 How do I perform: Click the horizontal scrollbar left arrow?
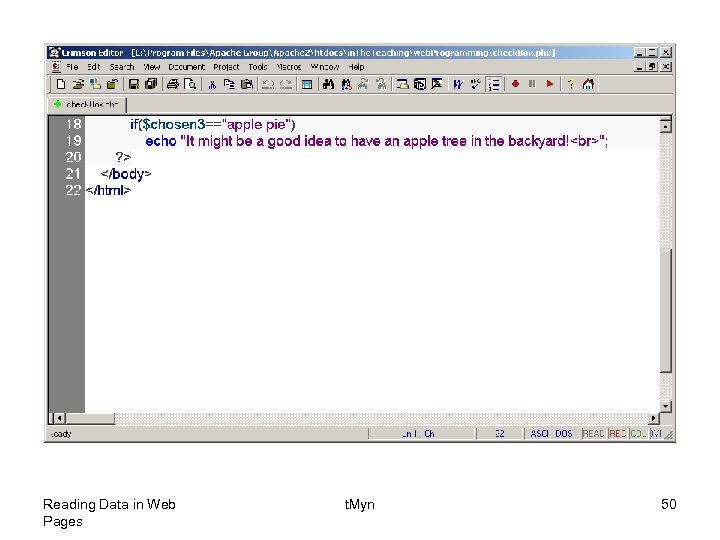(x=60, y=418)
